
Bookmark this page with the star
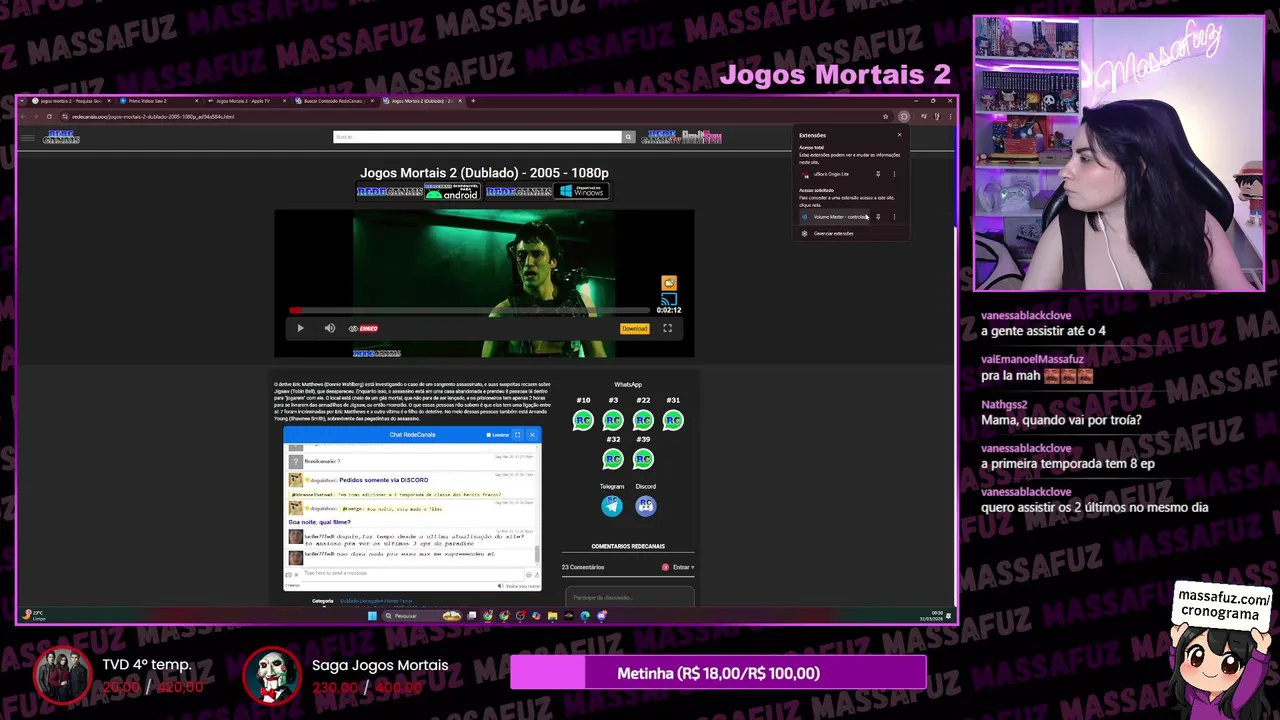pos(886,116)
